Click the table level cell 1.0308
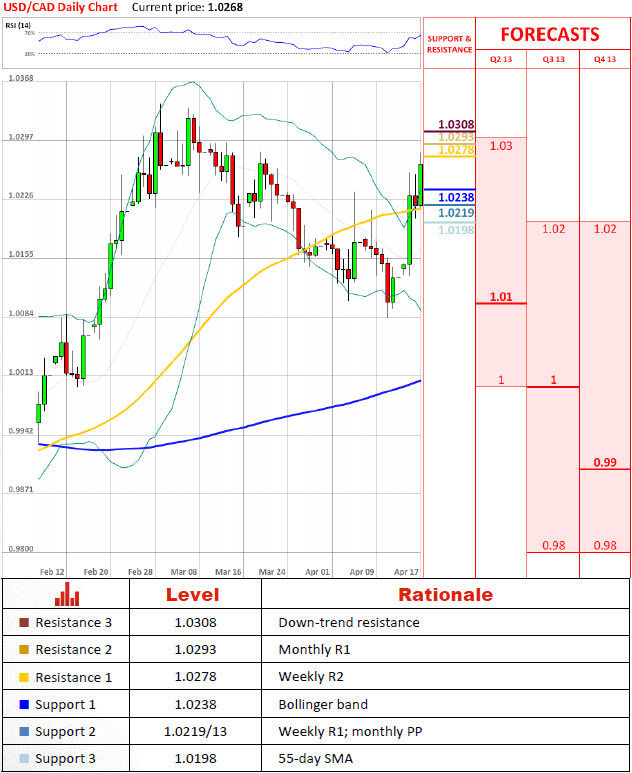Viewport: 632px width, 773px height. click(195, 623)
